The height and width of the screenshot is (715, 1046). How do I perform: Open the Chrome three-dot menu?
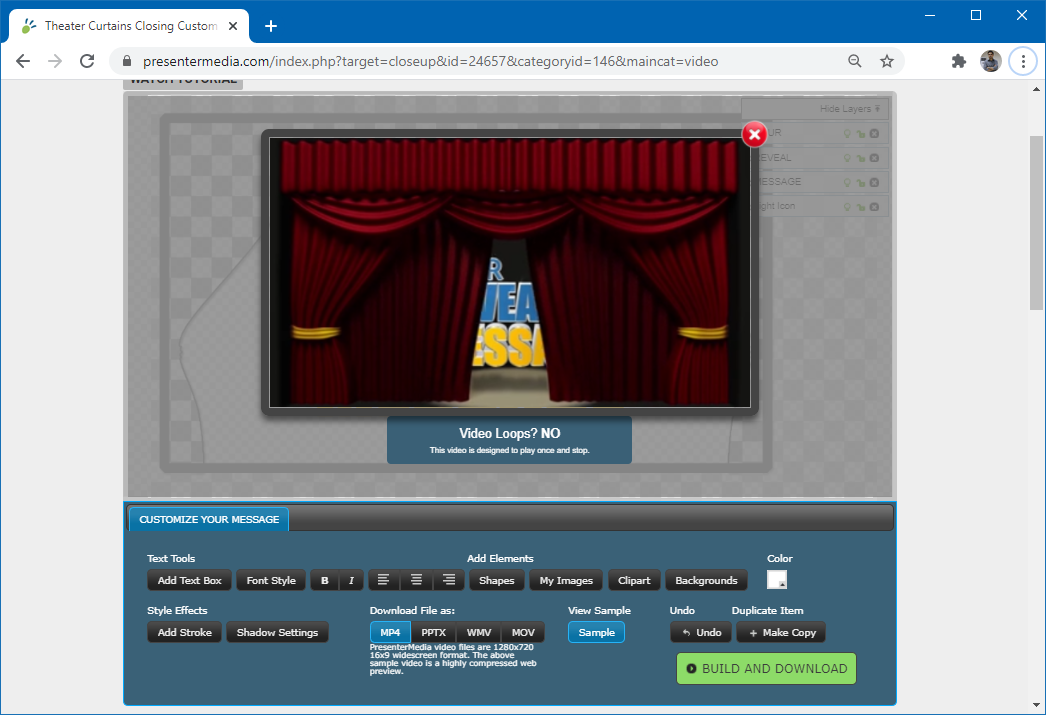(x=1022, y=61)
